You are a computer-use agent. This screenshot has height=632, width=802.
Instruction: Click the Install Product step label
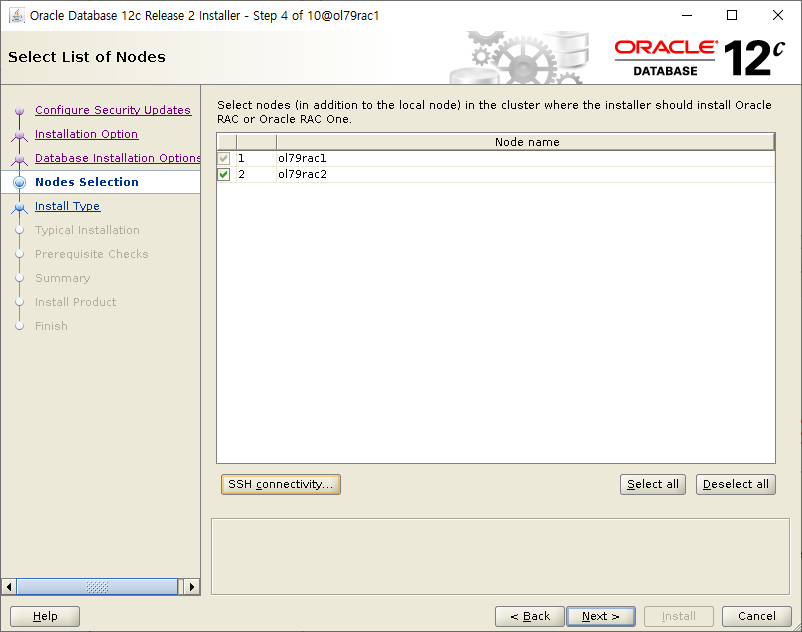pyautogui.click(x=76, y=302)
